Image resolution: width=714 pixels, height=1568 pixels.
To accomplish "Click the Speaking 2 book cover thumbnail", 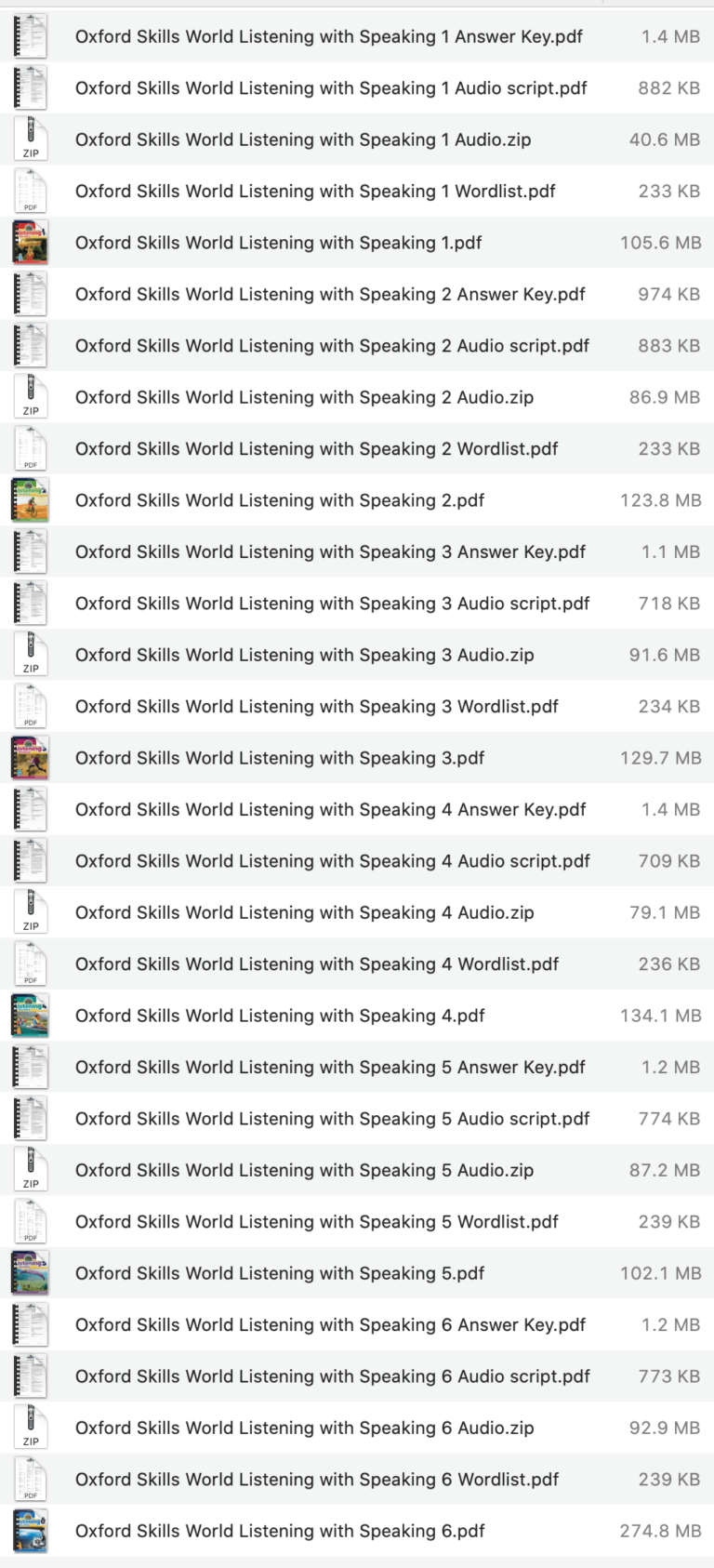I will point(31,499).
